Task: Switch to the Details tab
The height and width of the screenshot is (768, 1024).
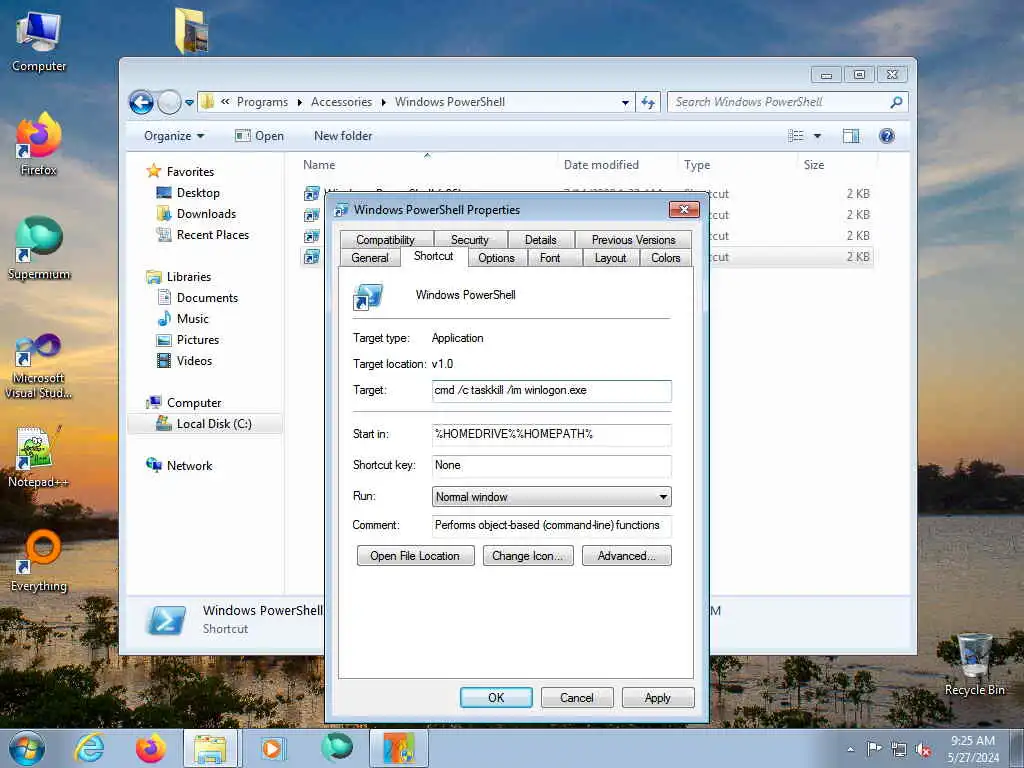Action: 541,240
